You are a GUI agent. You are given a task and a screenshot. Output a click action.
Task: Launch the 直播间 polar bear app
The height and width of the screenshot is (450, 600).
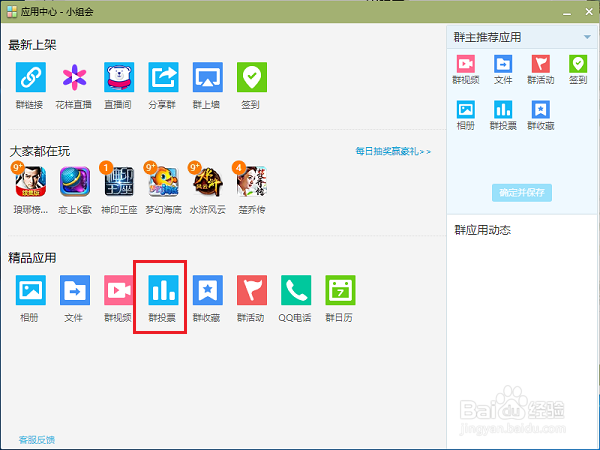click(x=119, y=77)
